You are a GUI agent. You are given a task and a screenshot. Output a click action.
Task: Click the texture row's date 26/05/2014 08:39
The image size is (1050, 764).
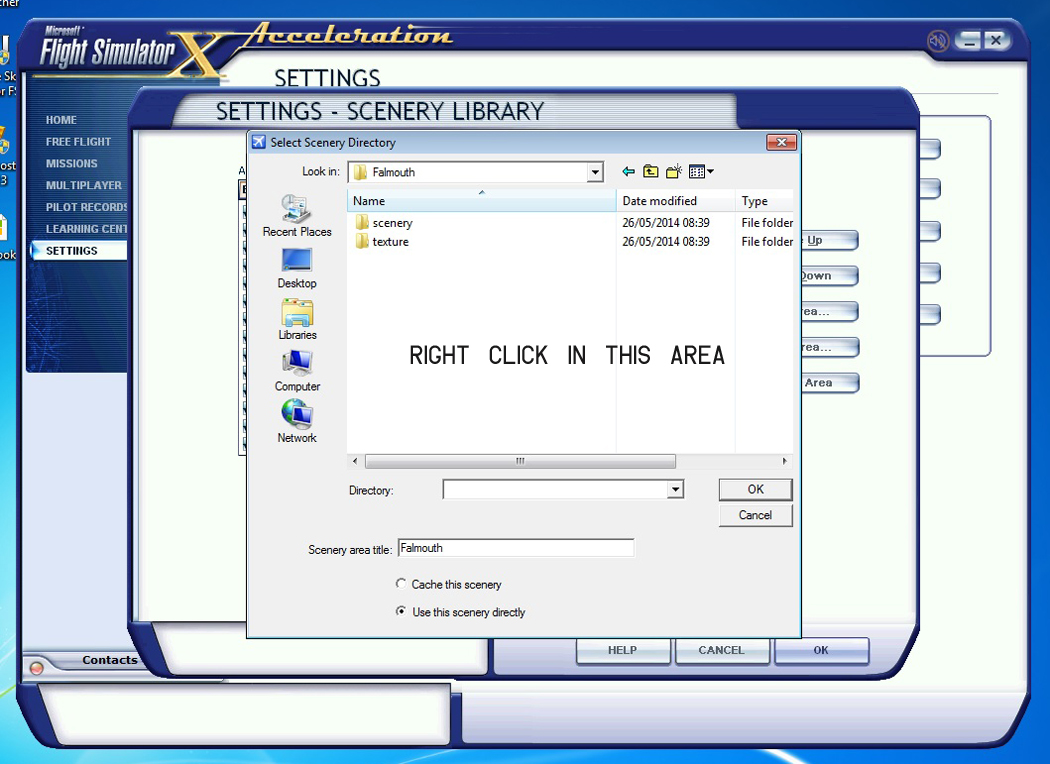tap(666, 241)
